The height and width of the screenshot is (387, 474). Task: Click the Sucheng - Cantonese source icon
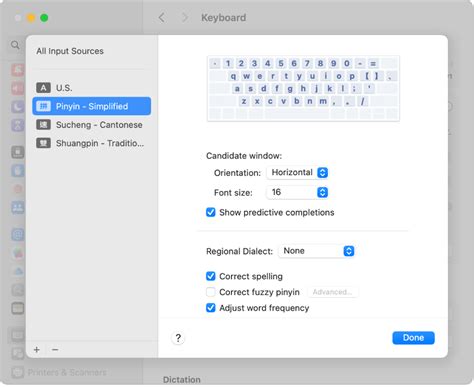tap(43, 125)
